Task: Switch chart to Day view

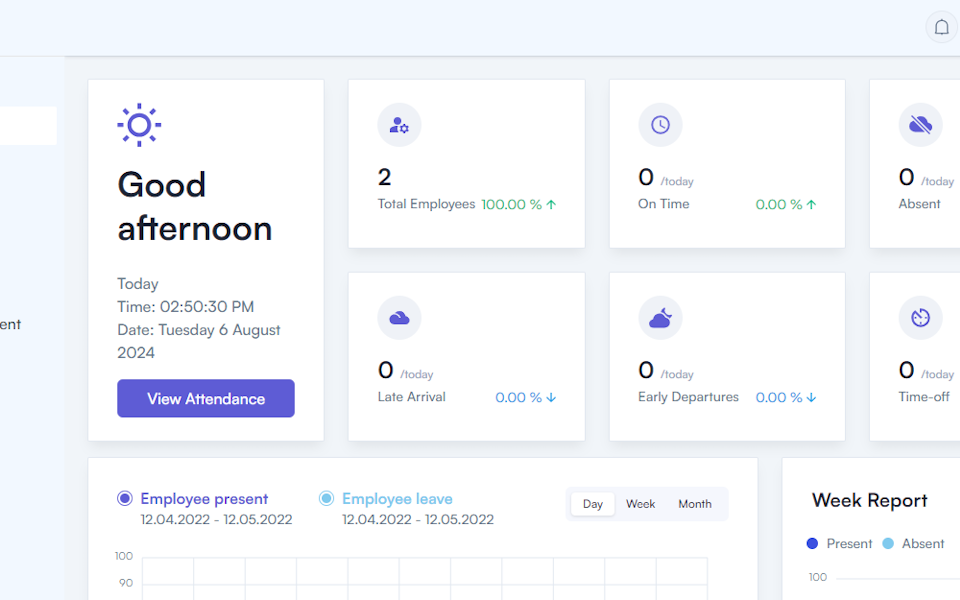Action: 593,504
